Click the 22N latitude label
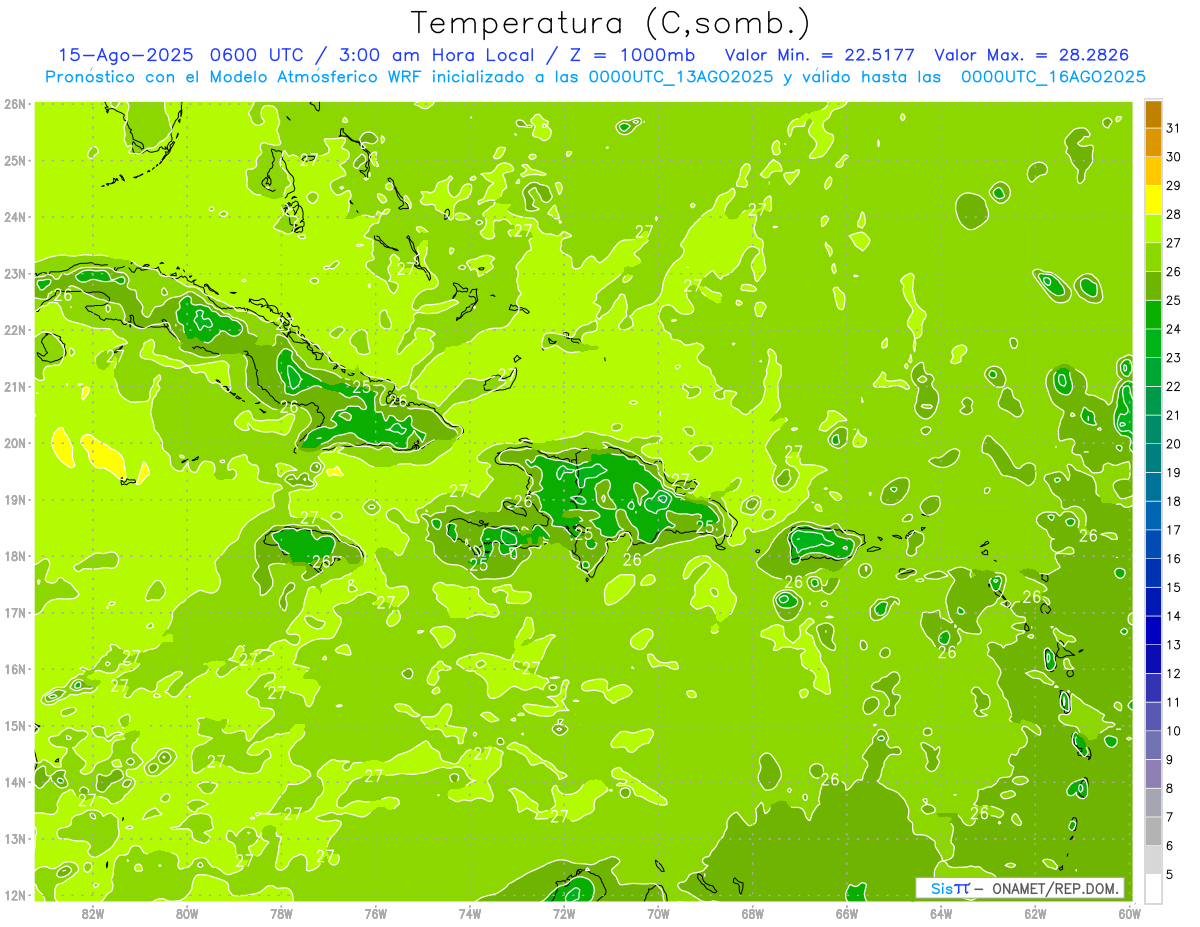 (15, 330)
